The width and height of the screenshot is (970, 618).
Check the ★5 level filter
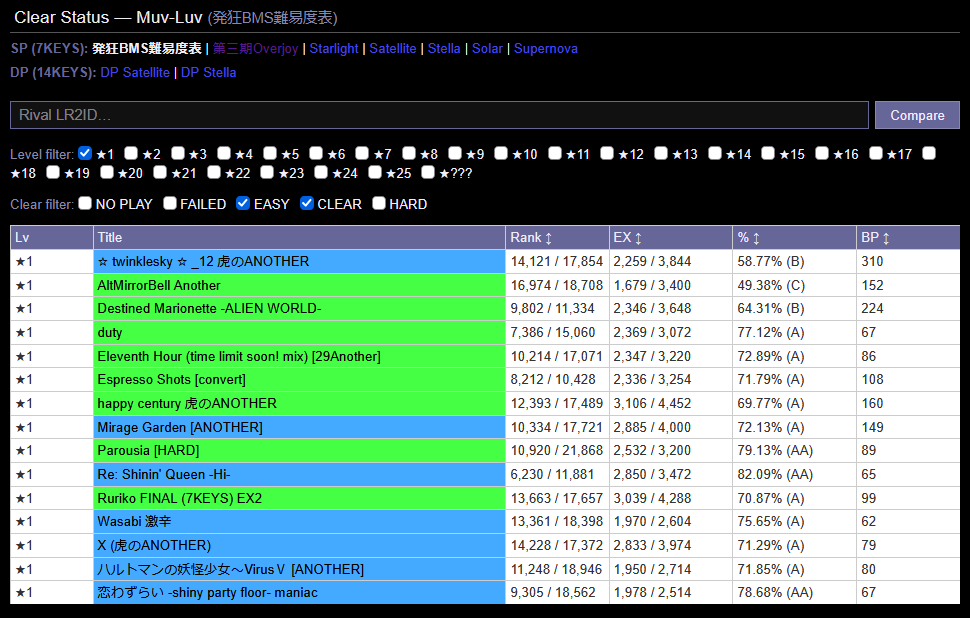pyautogui.click(x=270, y=153)
